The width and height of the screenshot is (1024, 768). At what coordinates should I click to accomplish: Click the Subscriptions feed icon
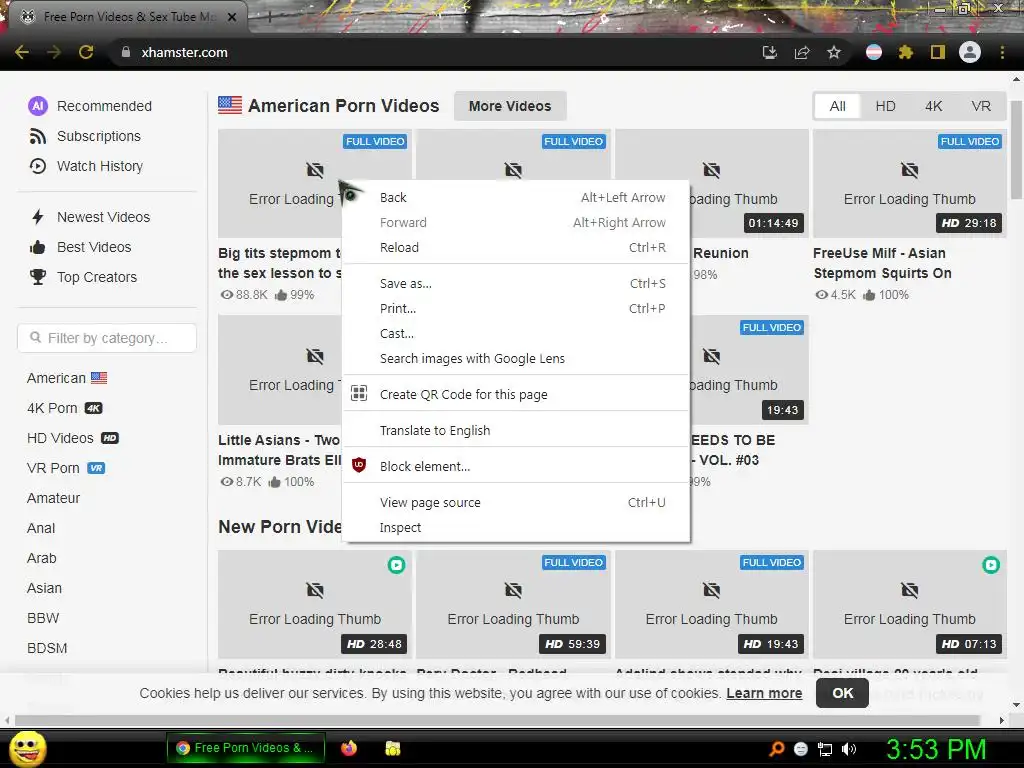[38, 136]
